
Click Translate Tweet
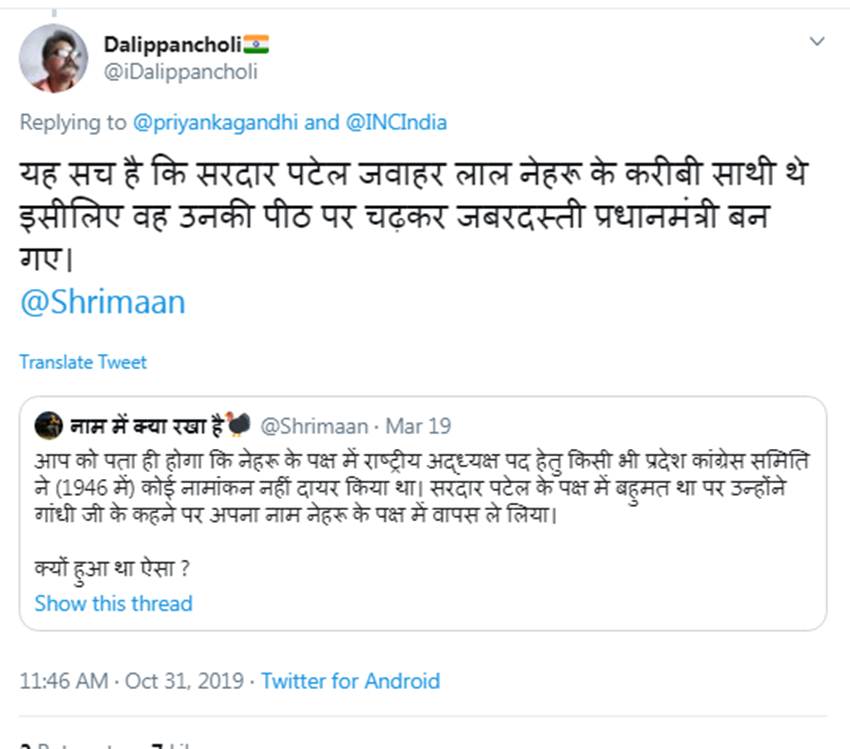(83, 362)
